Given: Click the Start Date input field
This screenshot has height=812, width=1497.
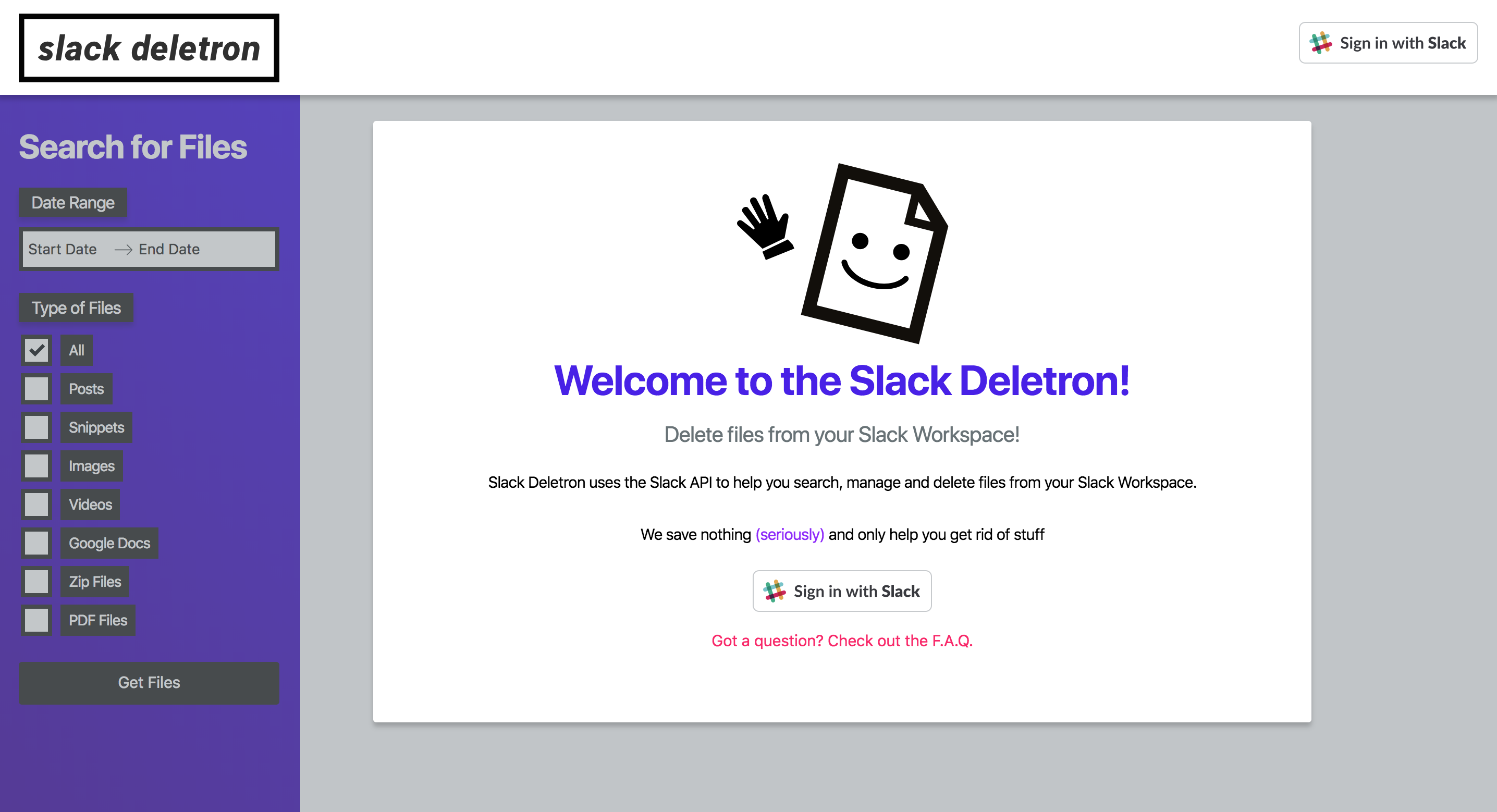Looking at the screenshot, I should pos(63,249).
